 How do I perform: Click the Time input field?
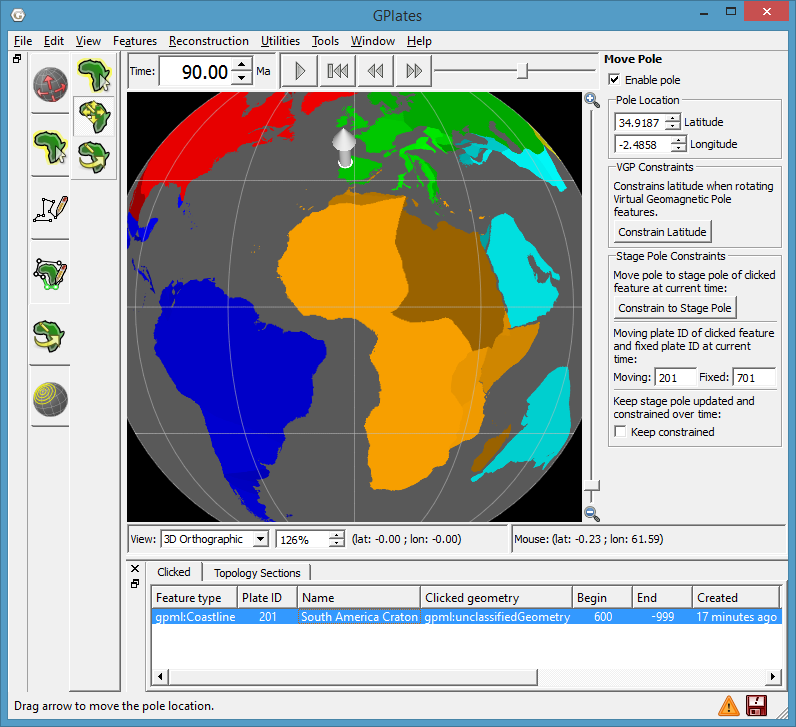point(197,72)
